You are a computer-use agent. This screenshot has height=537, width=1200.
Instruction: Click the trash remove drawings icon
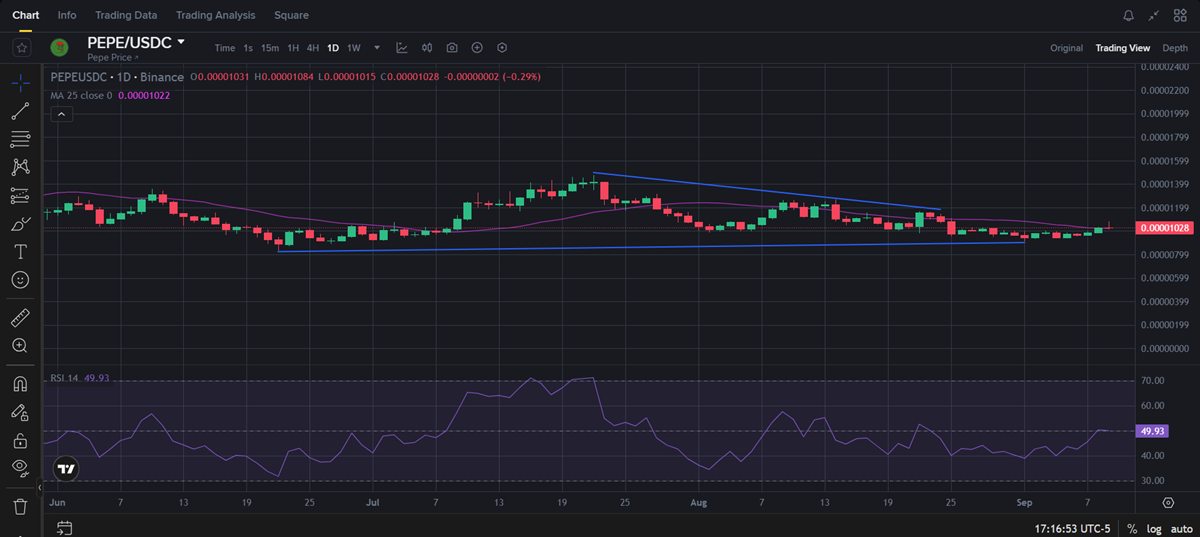pyautogui.click(x=20, y=506)
